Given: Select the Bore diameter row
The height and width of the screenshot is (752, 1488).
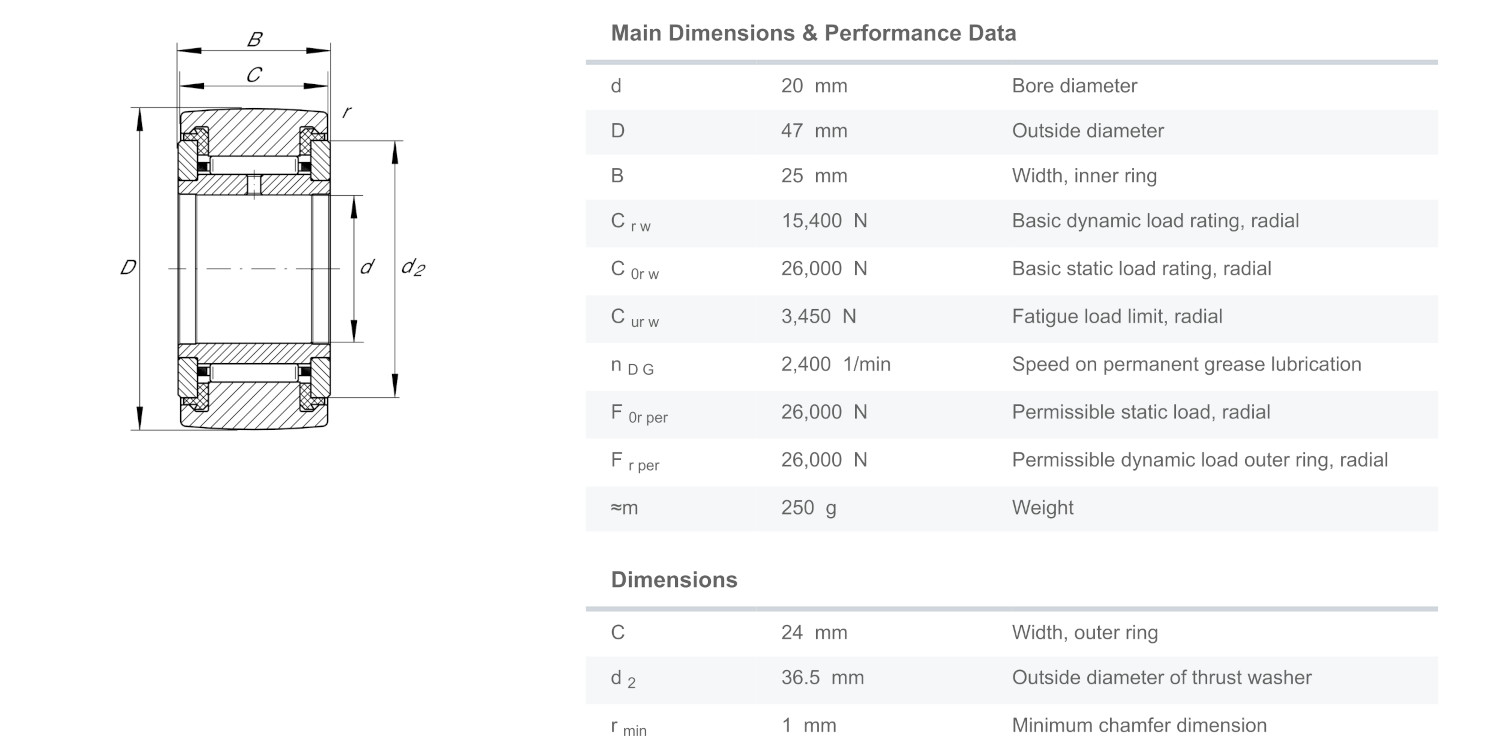Looking at the screenshot, I should click(1010, 86).
